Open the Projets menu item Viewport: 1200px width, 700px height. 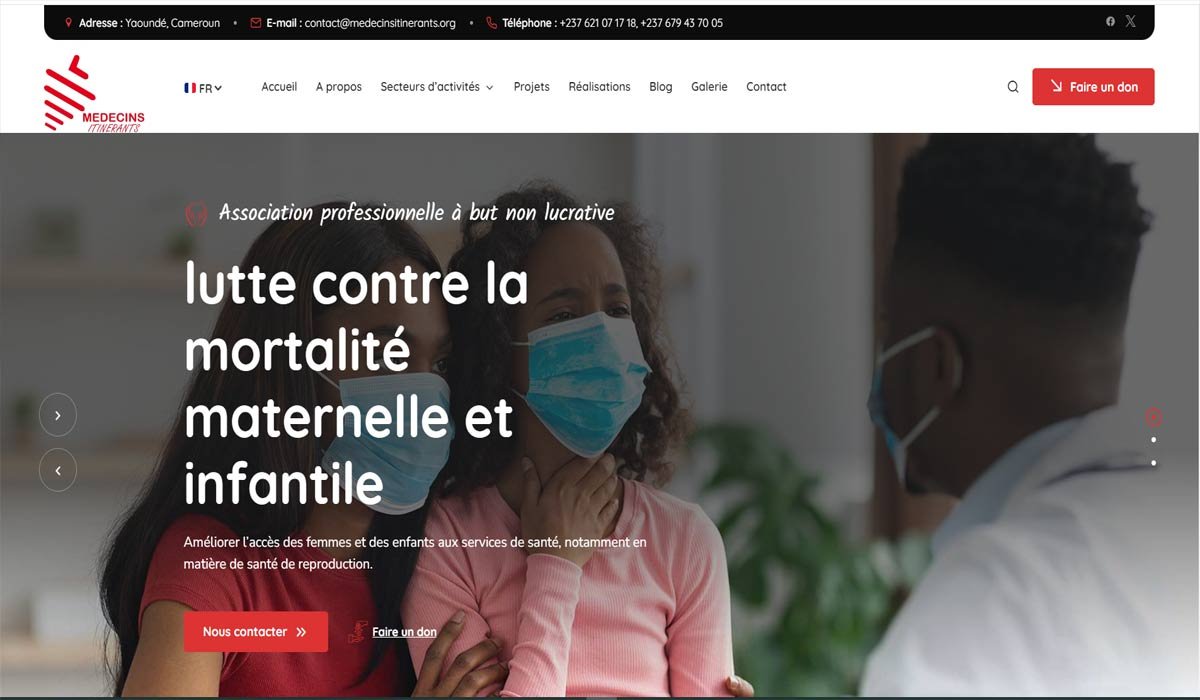[x=532, y=87]
